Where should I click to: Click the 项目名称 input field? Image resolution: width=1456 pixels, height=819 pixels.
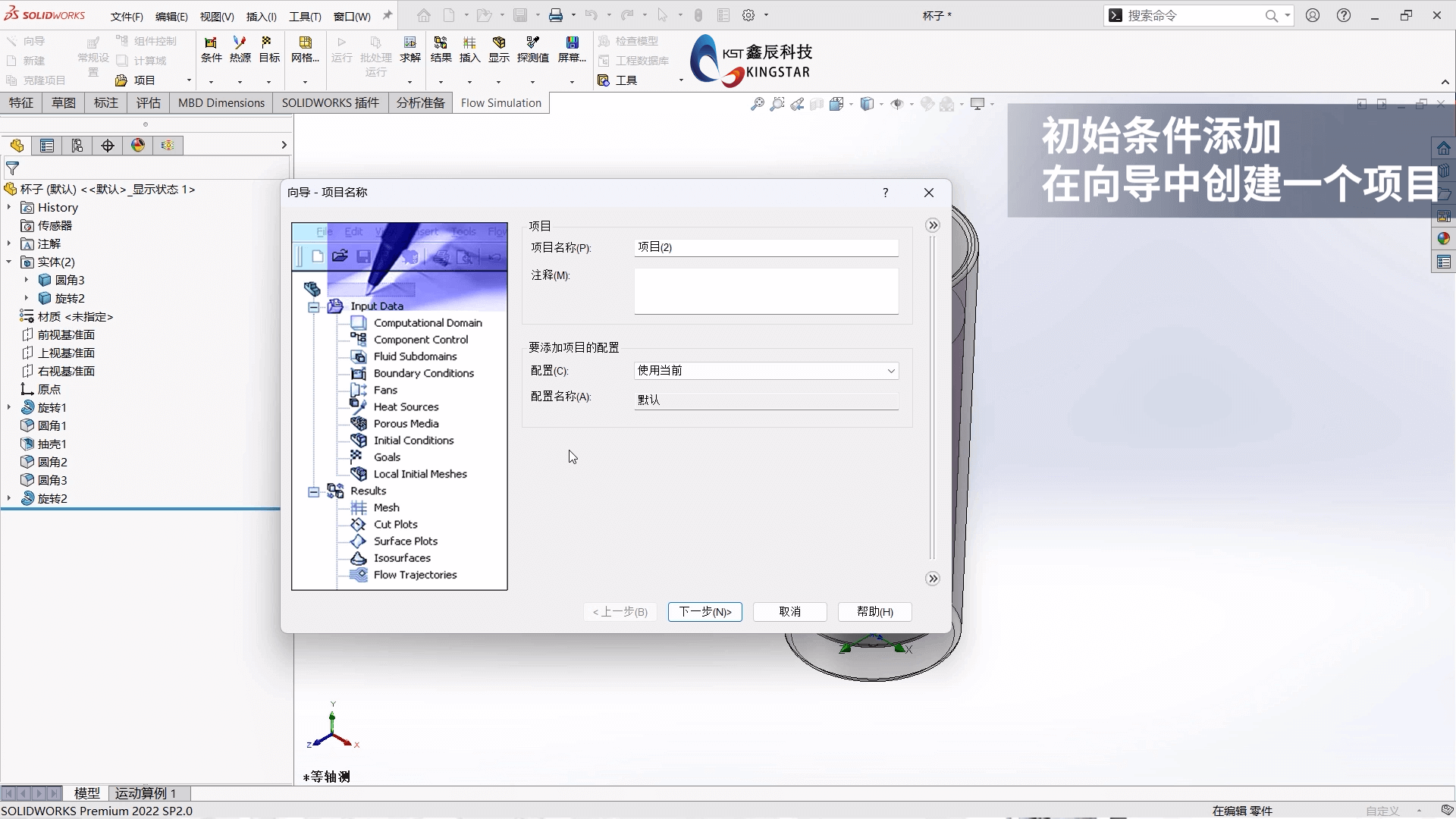tap(766, 247)
